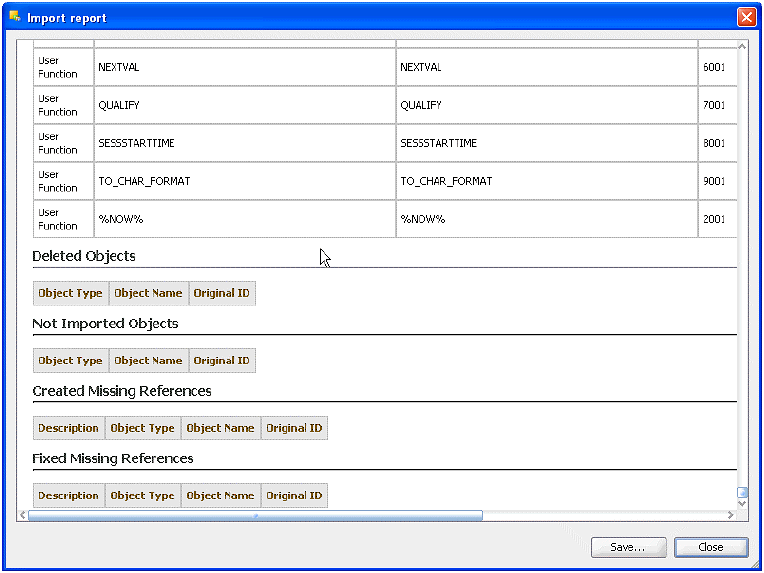Click the vertical scrollbar up arrow
764x573 pixels.
coord(742,46)
